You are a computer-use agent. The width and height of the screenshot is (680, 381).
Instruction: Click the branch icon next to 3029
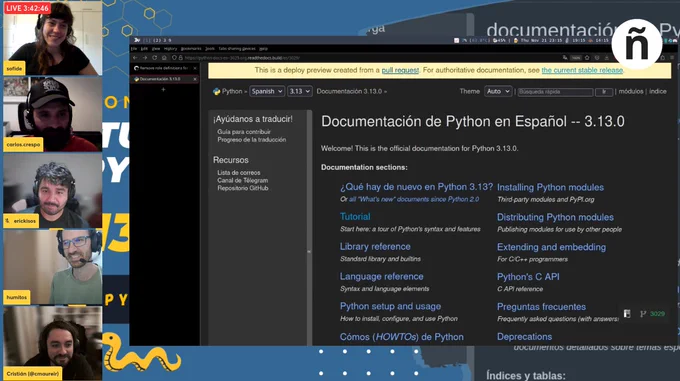pos(643,314)
